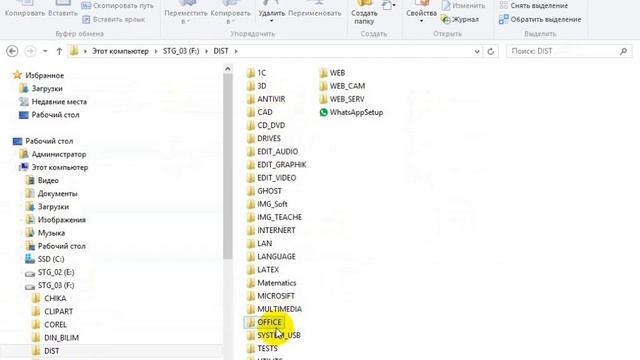Viewport: 640px width, 360px height.
Task: Select 'STG_03 (F:)' drive in tree
Action: (50, 285)
